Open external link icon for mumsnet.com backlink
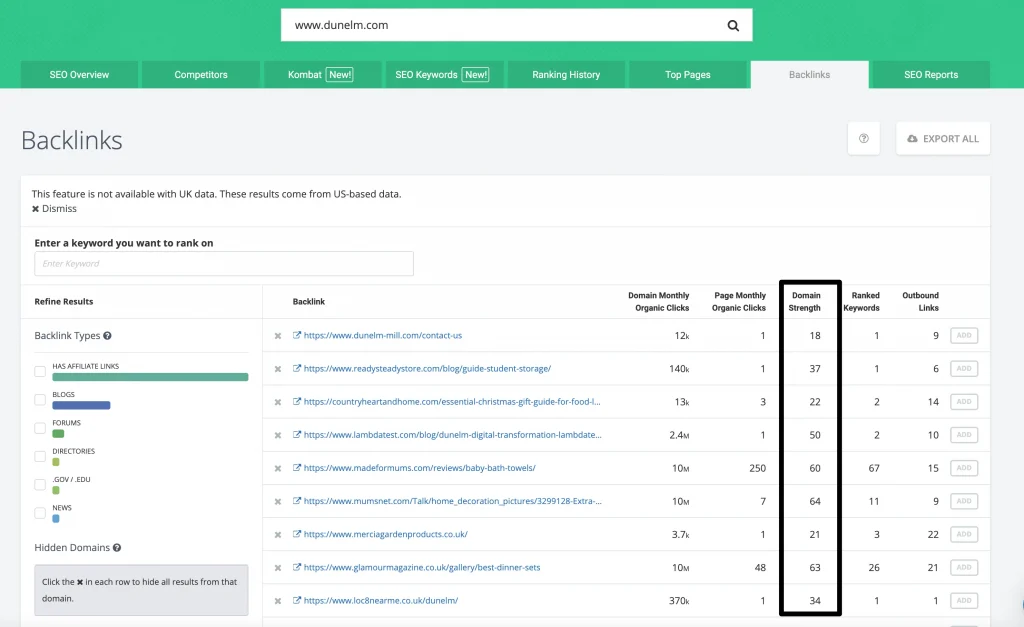This screenshot has width=1024, height=627. 297,501
